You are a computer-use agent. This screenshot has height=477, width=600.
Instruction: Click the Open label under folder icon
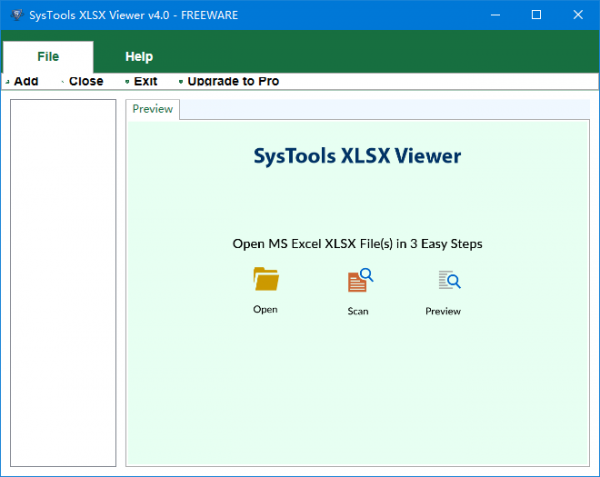point(265,309)
